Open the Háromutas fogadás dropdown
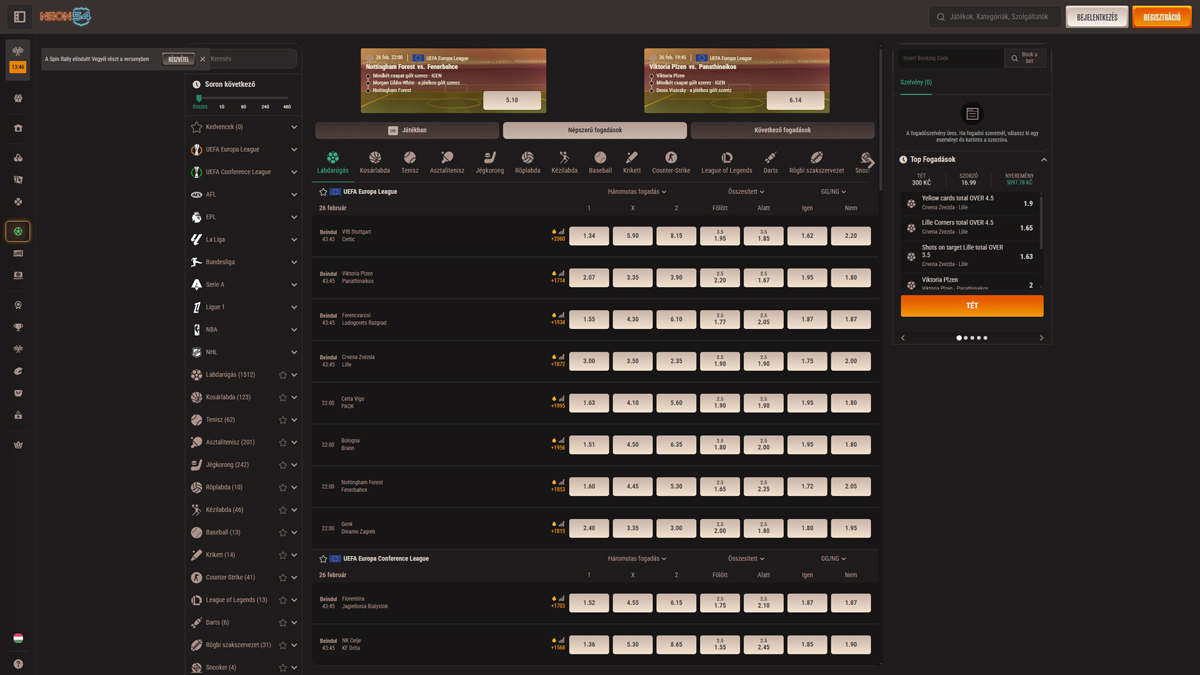 coord(636,192)
